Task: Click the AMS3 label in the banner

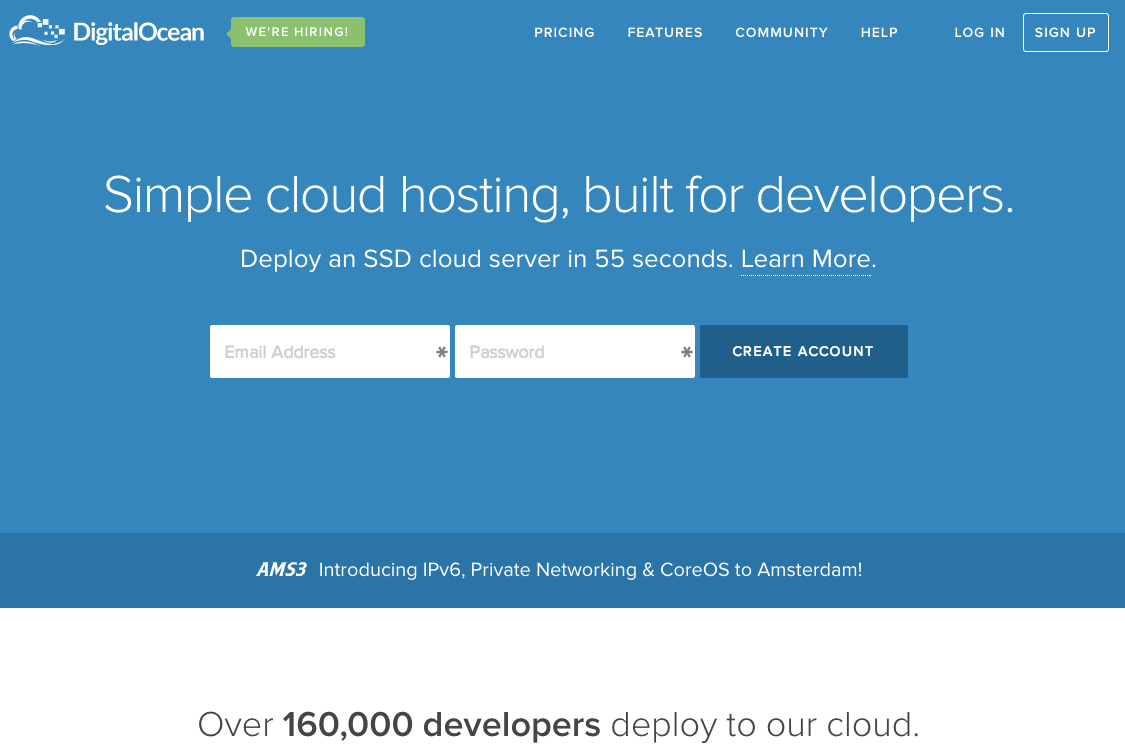Action: [281, 570]
